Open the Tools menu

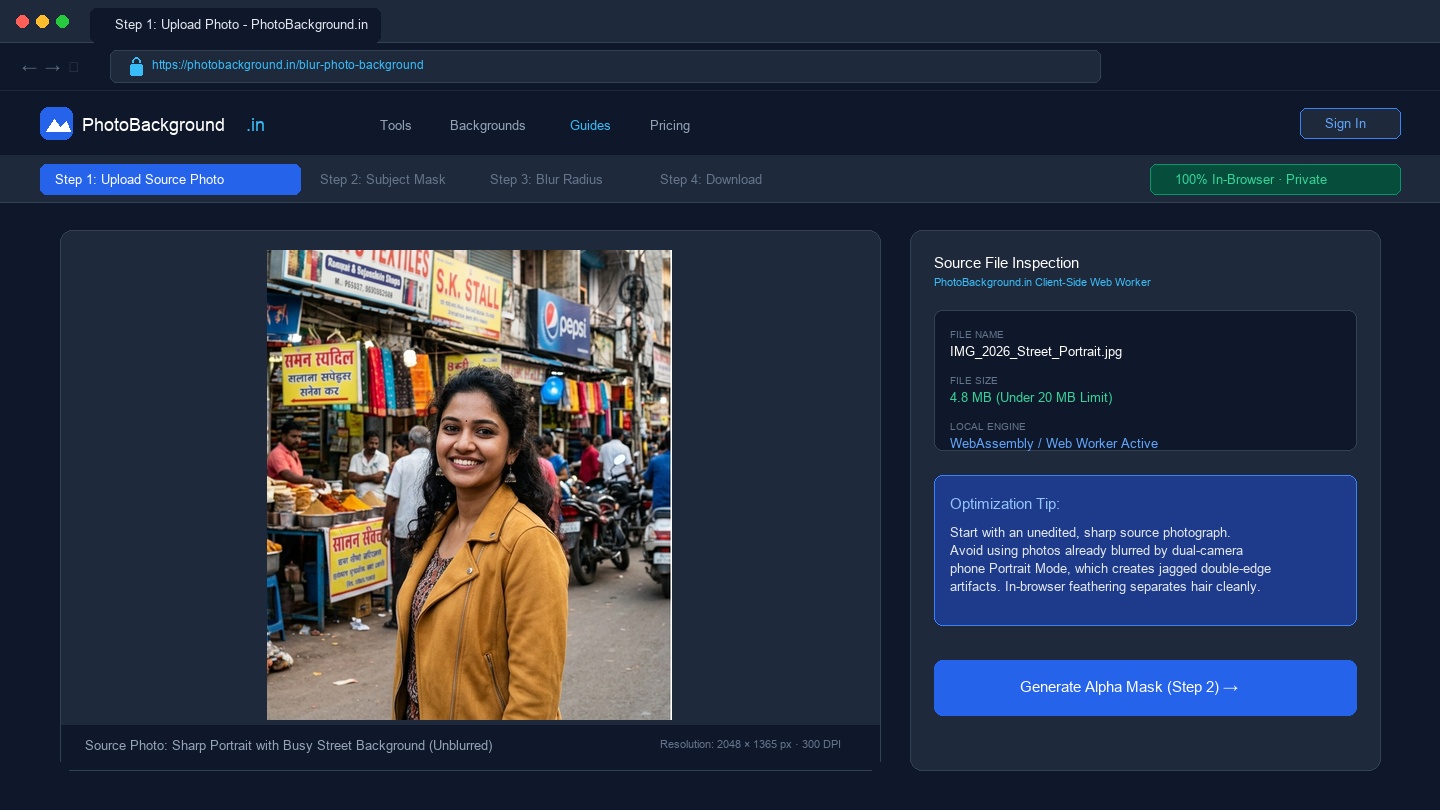(x=396, y=125)
